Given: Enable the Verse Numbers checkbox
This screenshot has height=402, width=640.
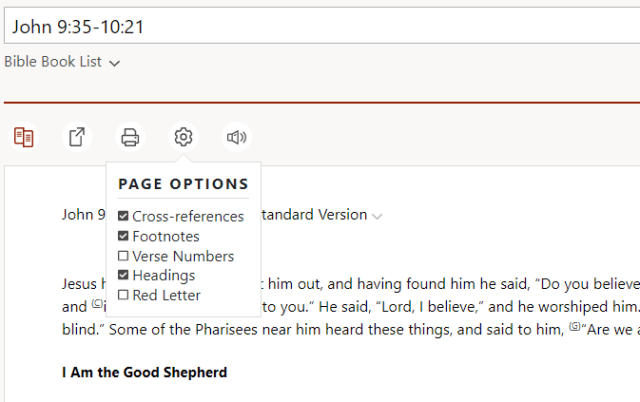Looking at the screenshot, I should [123, 256].
